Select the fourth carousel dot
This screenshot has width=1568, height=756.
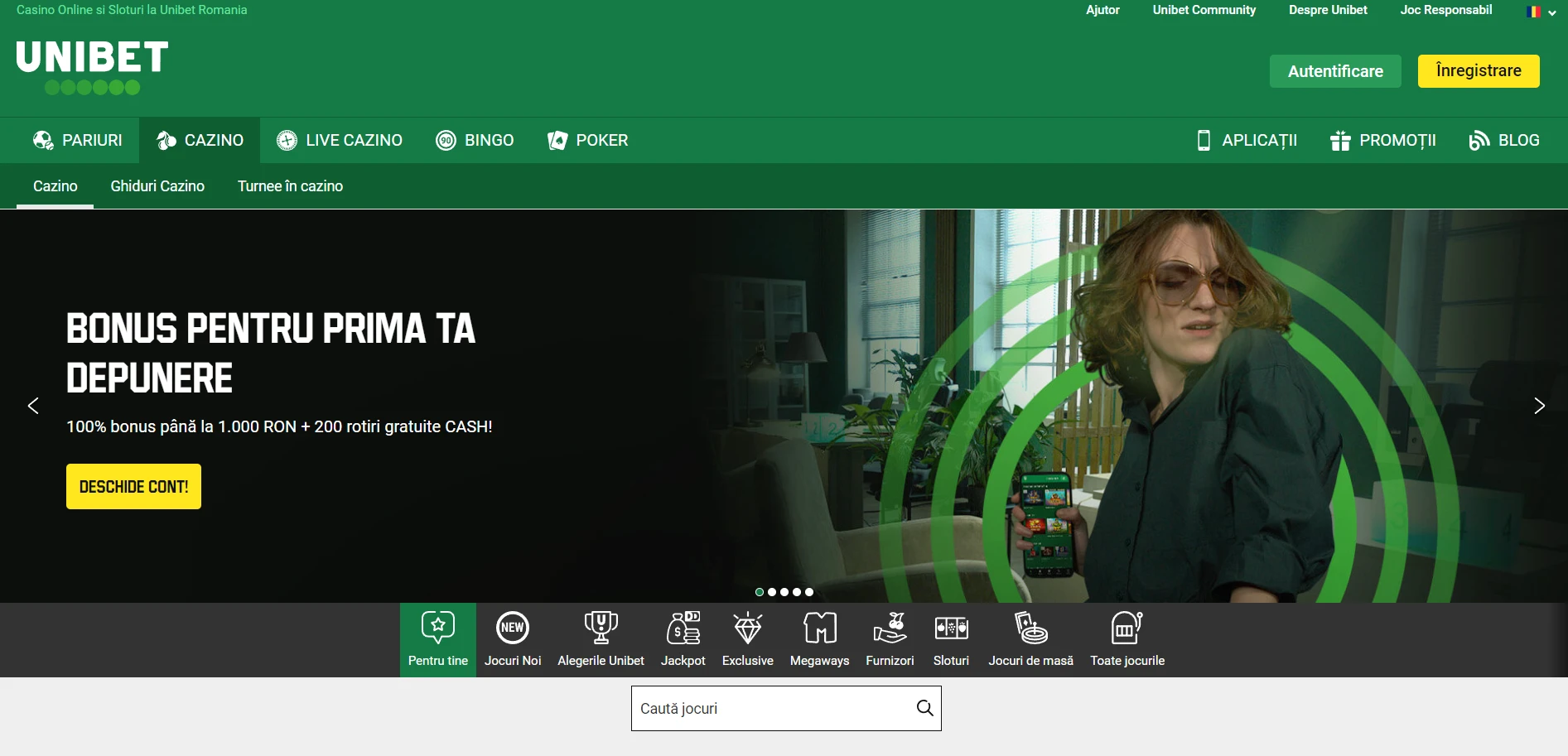click(x=797, y=592)
